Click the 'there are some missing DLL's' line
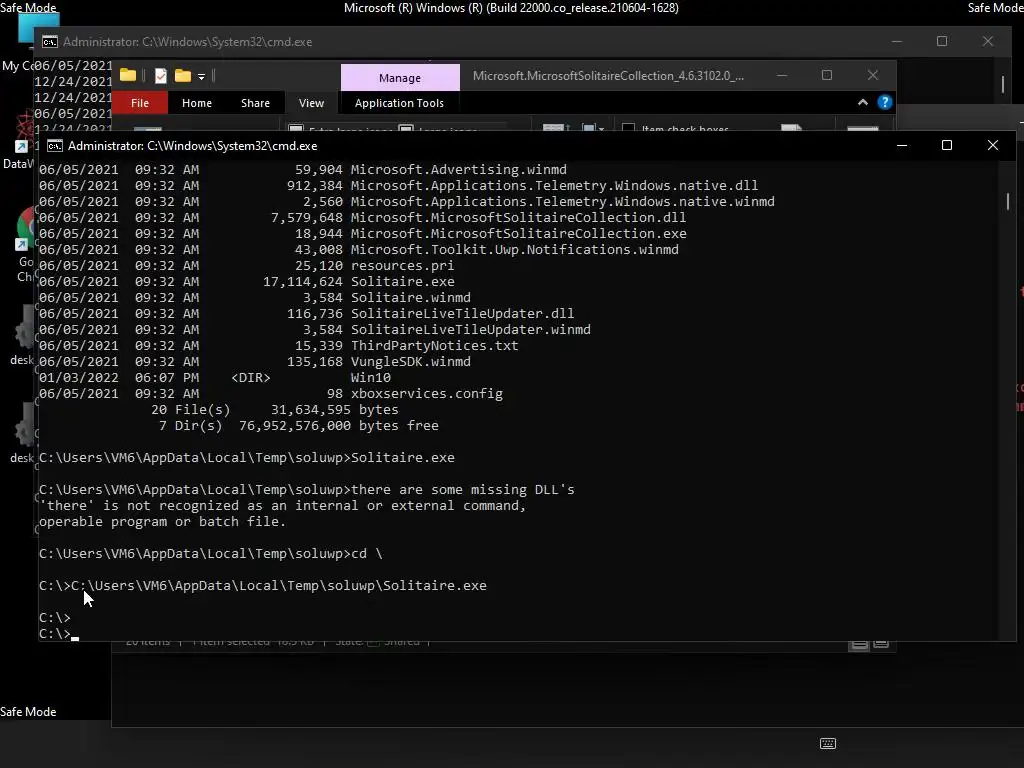 (x=307, y=490)
